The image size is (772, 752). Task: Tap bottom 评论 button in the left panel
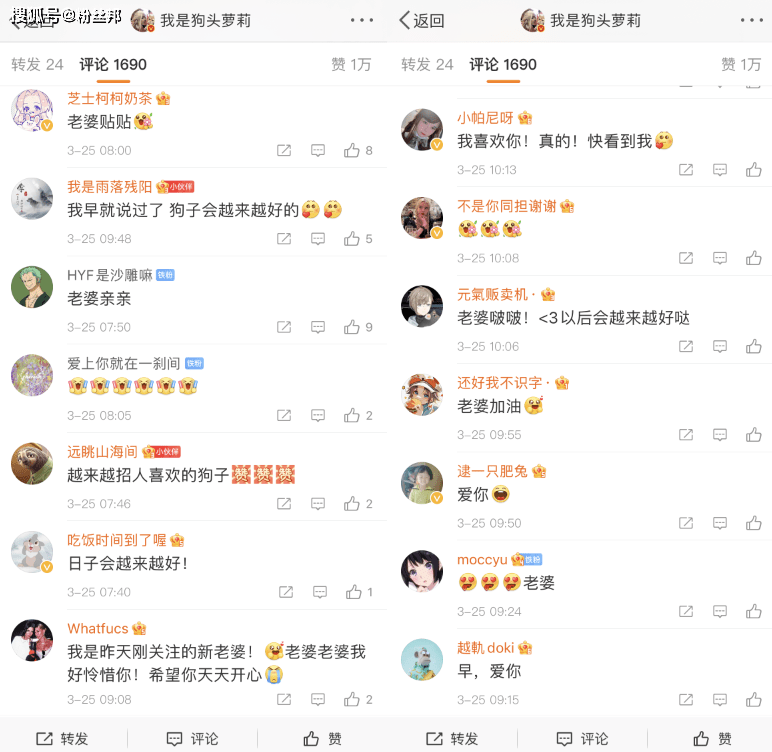(x=193, y=738)
